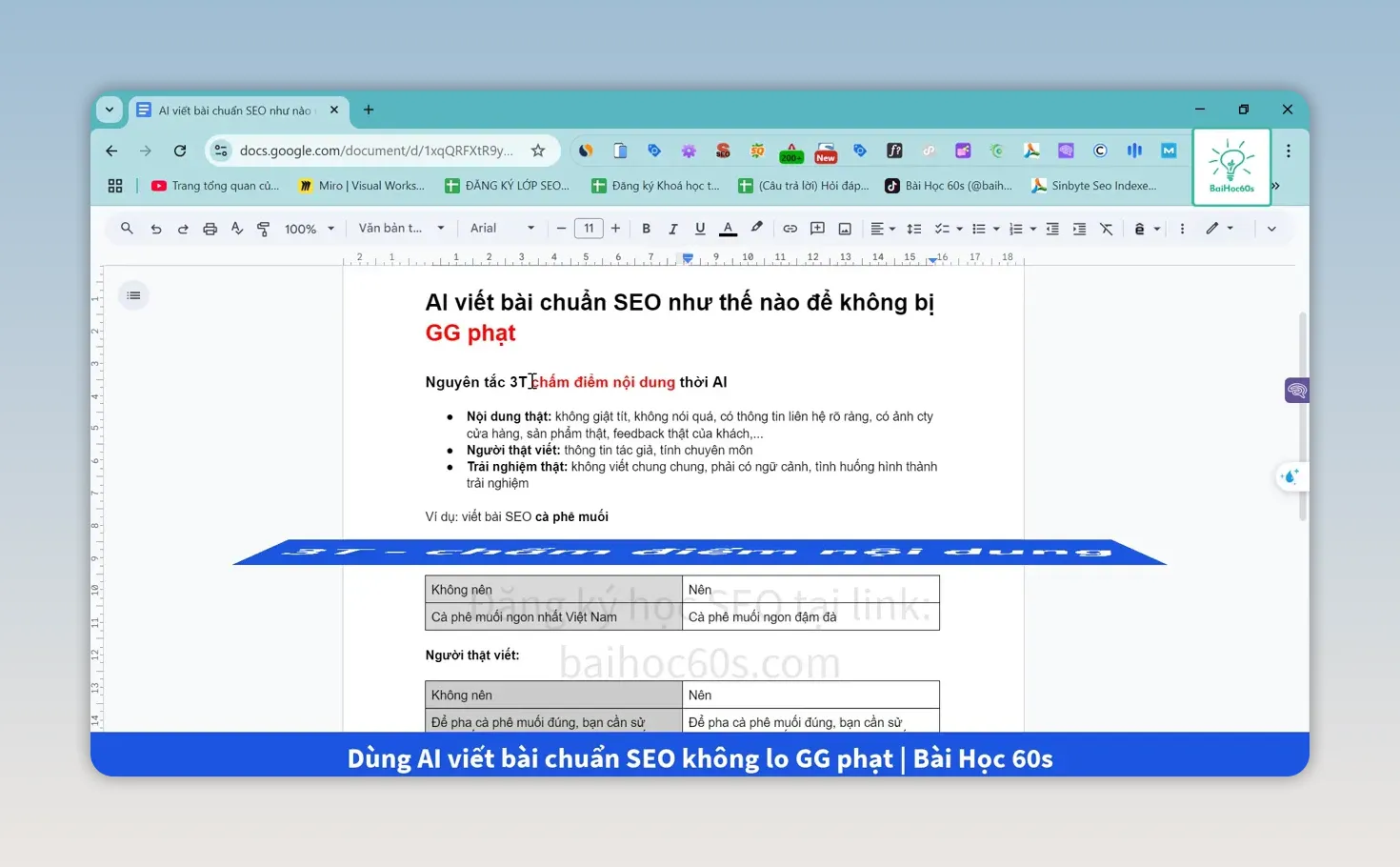
Task: Open the input tools dropdown in the toolbar
Action: click(1147, 229)
